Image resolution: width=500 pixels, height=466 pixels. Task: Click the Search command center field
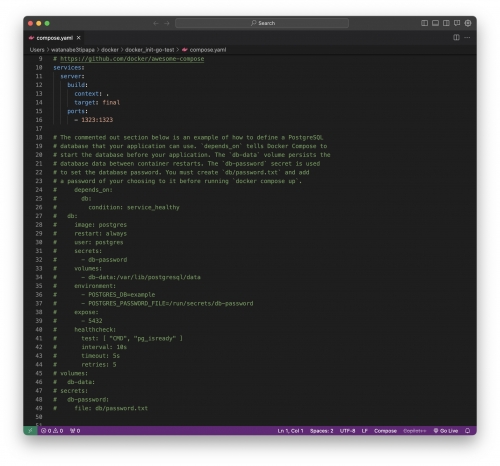point(262,23)
